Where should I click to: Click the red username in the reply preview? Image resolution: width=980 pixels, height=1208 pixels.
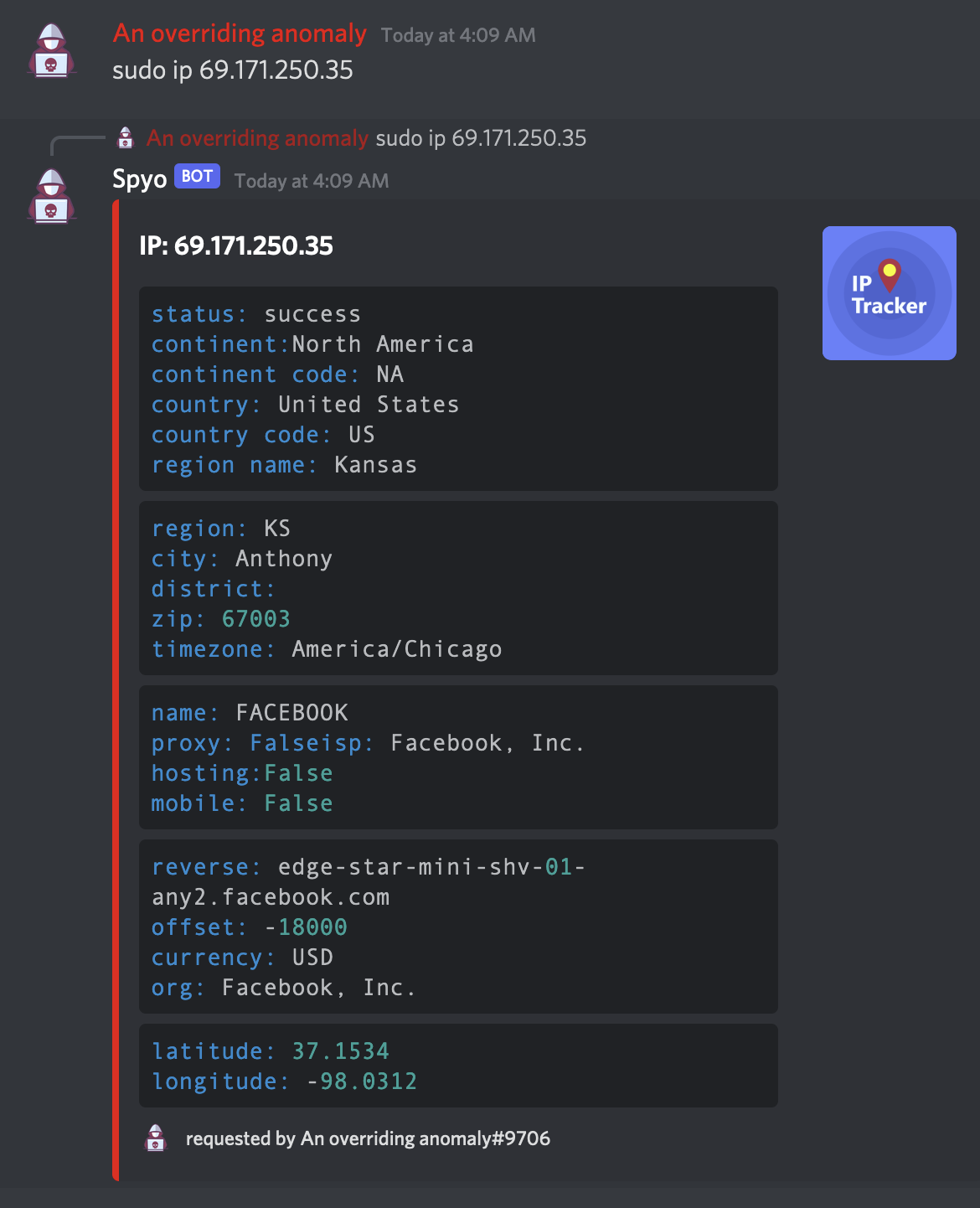click(257, 137)
